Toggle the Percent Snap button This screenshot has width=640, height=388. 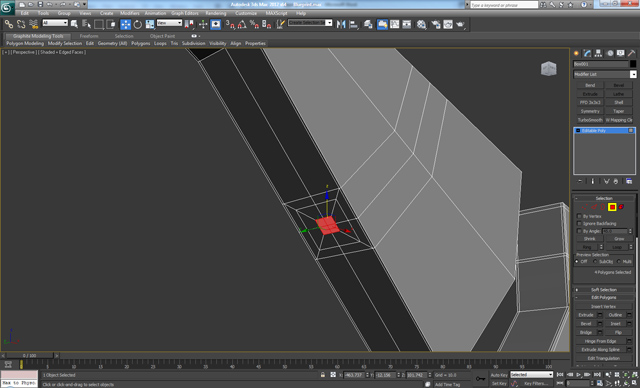254,24
